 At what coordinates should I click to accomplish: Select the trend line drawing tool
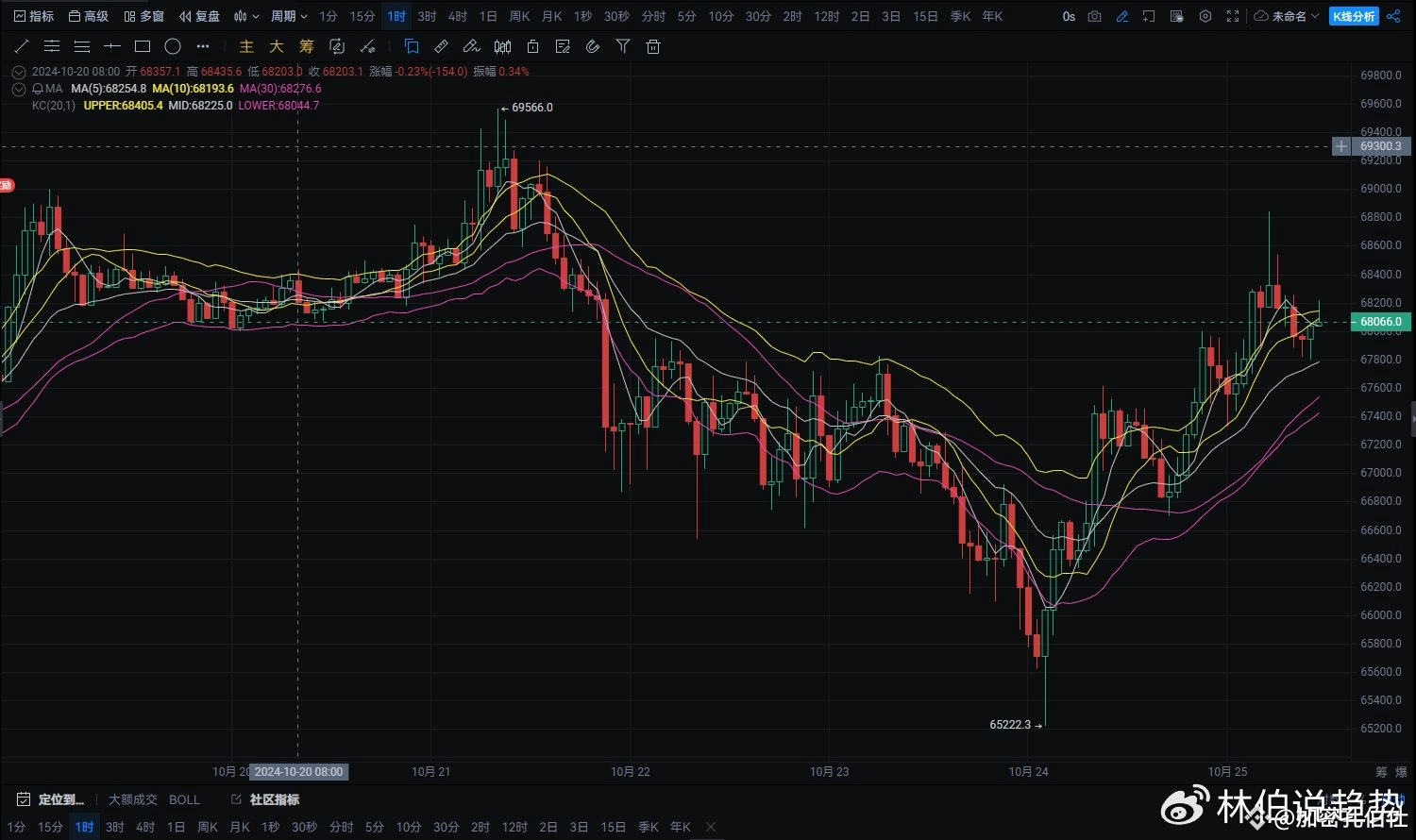point(22,46)
